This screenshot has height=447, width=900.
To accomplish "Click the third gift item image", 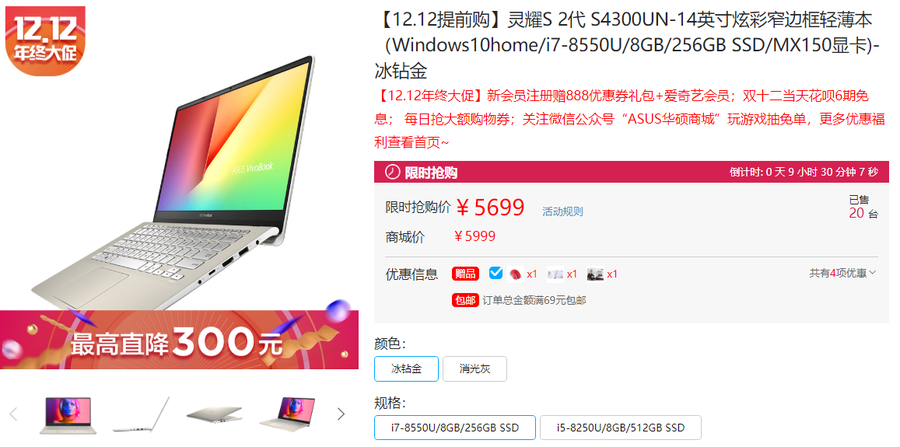I will coord(595,274).
